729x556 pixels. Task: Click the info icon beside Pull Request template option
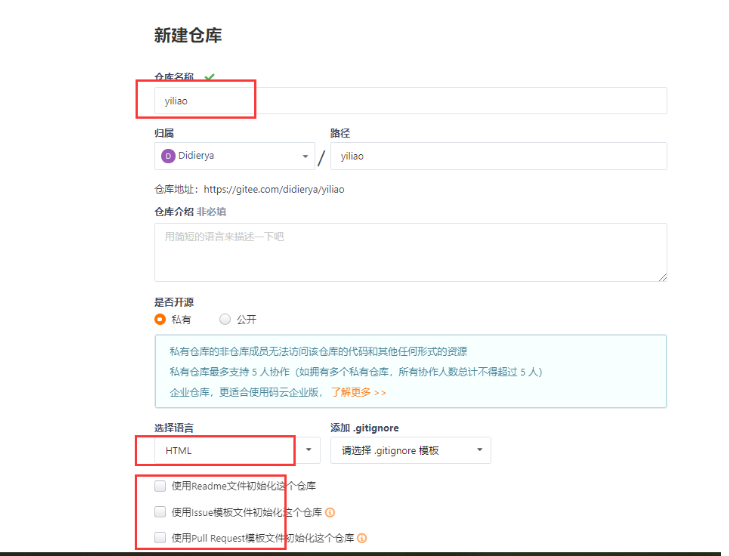pyautogui.click(x=362, y=538)
